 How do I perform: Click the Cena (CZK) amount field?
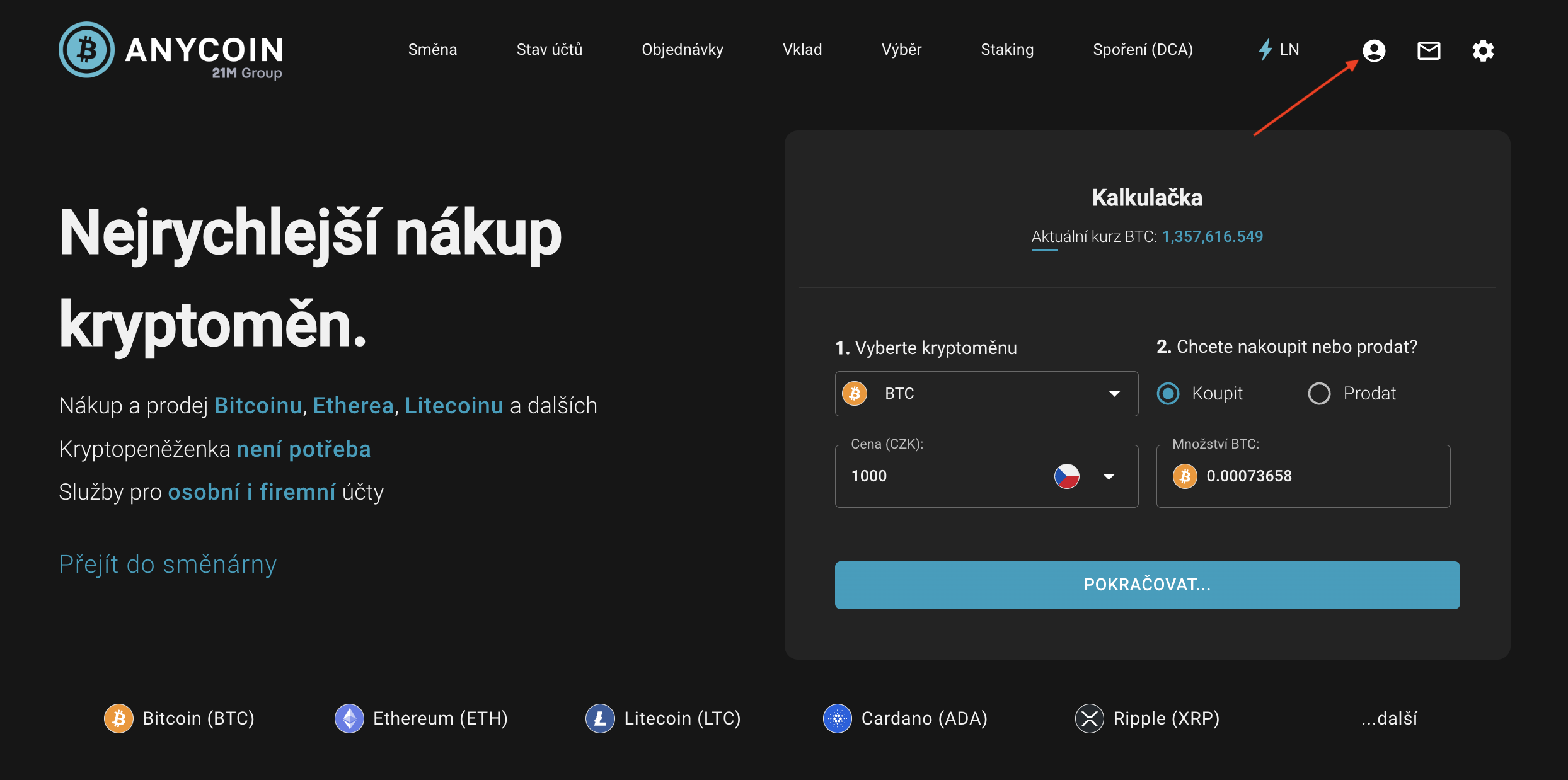click(x=939, y=476)
